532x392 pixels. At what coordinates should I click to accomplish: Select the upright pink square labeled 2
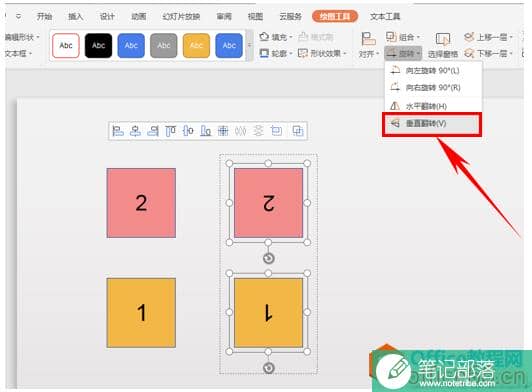pyautogui.click(x=141, y=203)
